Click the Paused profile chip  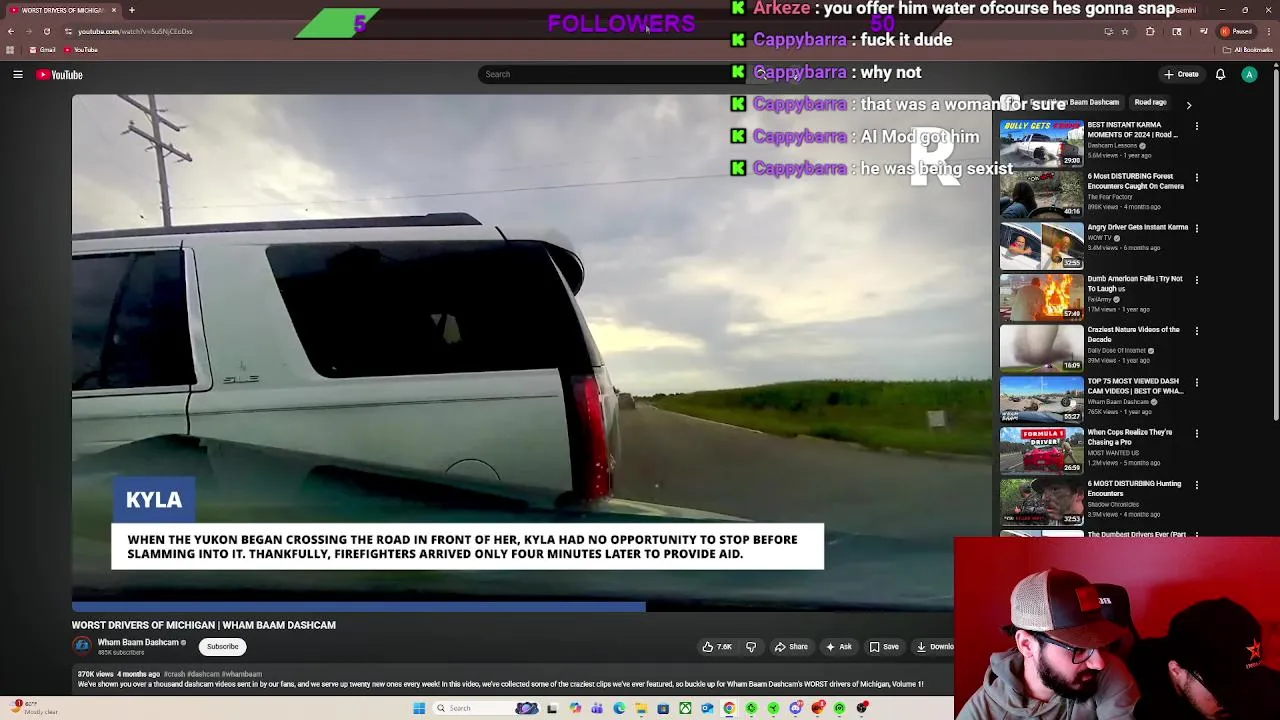coord(1237,31)
